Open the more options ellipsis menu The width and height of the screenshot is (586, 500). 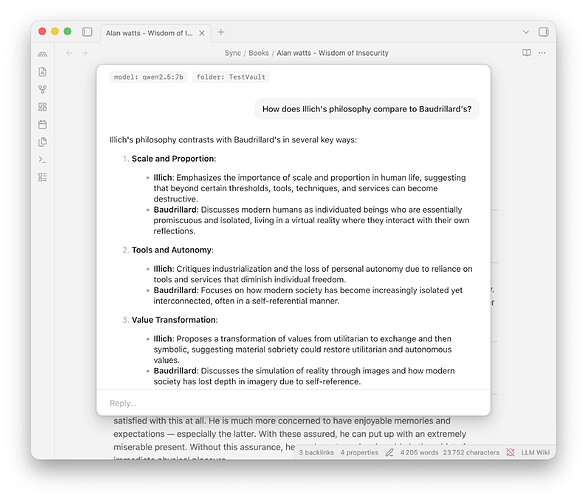click(x=542, y=53)
